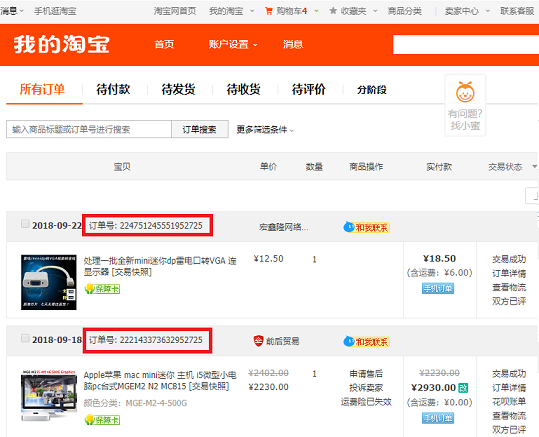Image resolution: width=539 pixels, height=437 pixels.
Task: Click 手机订单 badge under ¥18.50
Action: click(438, 288)
